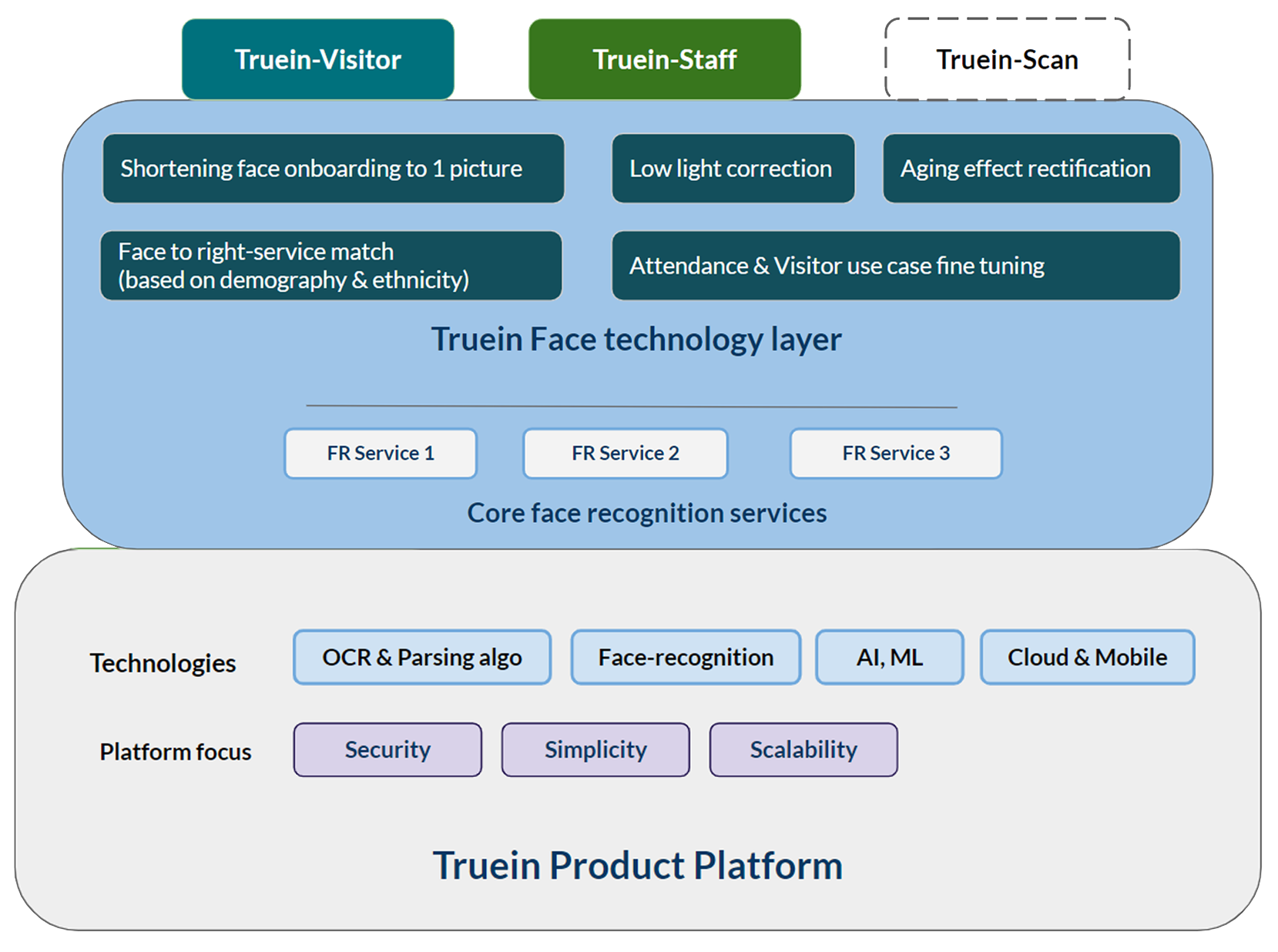Choose the Scalability focus box
Screen dimensions: 1278x952
[803, 749]
